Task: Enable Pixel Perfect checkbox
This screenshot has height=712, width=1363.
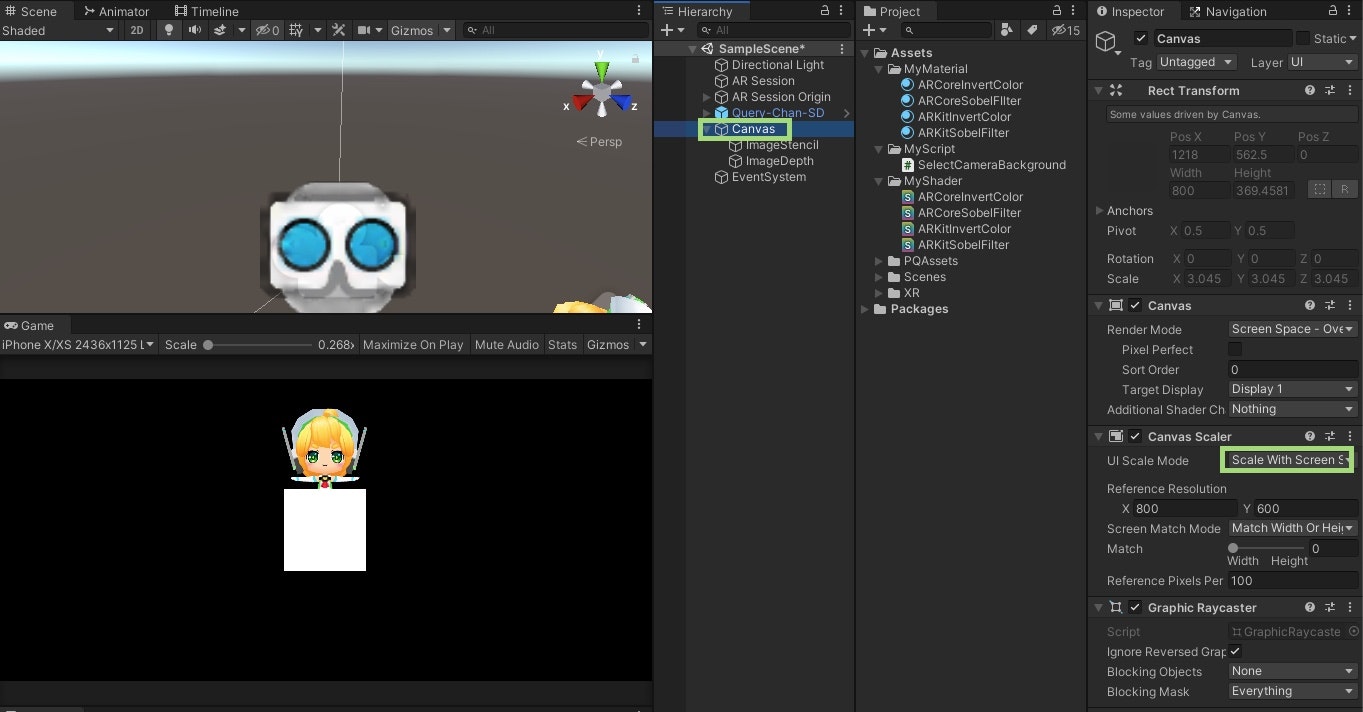Action: click(1235, 349)
